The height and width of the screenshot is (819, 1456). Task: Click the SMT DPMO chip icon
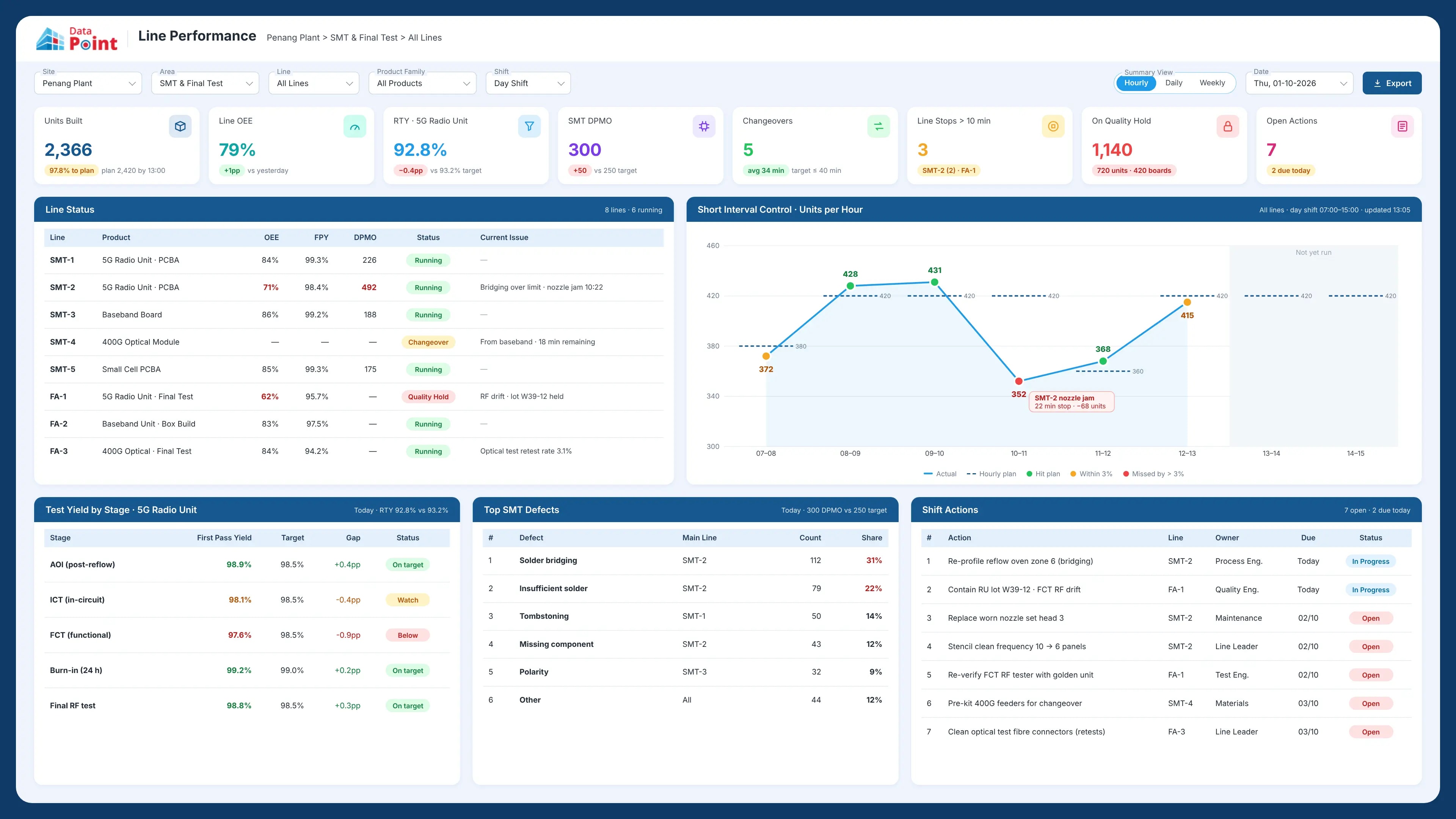(704, 126)
